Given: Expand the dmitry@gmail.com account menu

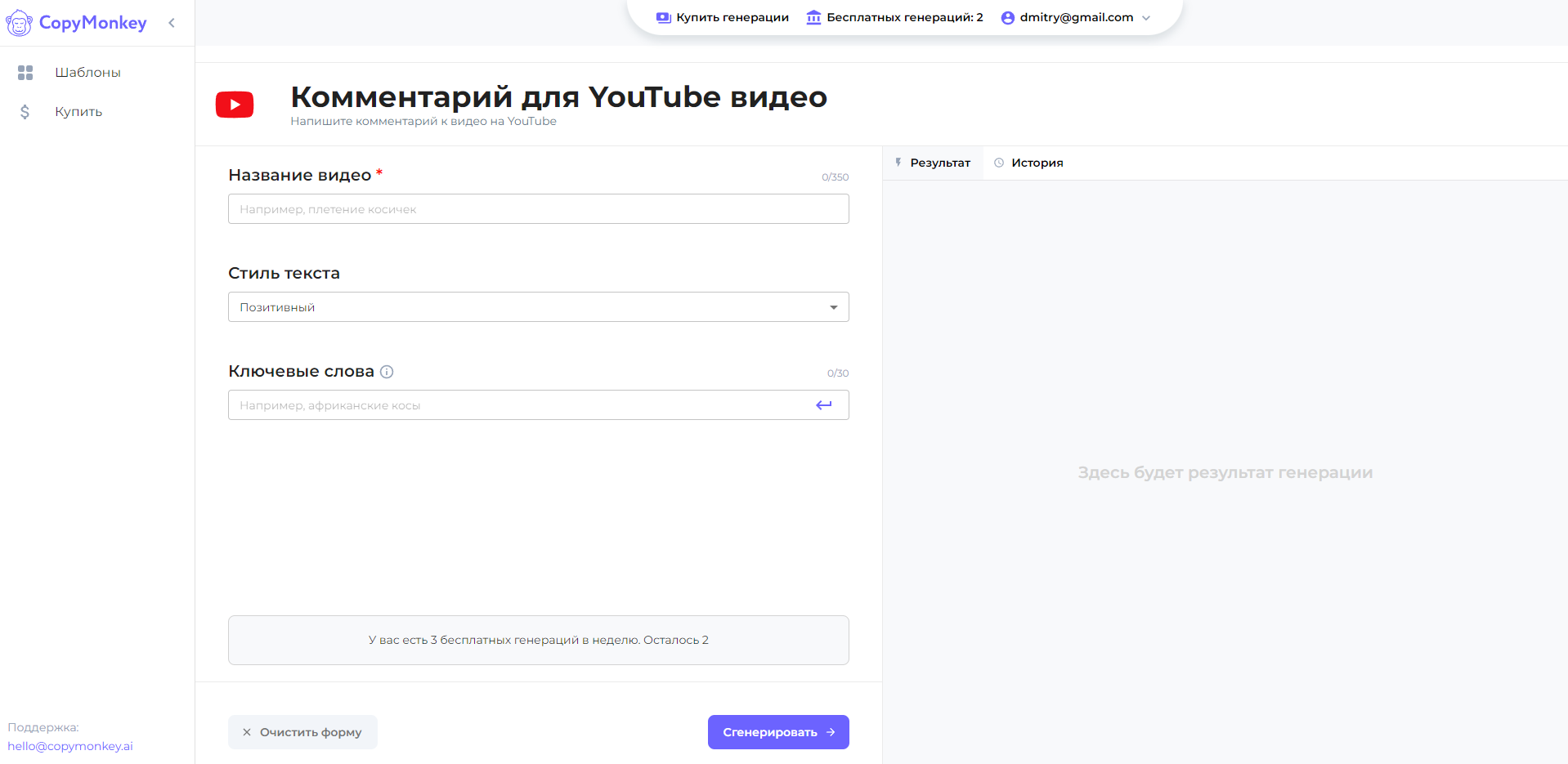Looking at the screenshot, I should click(x=1145, y=18).
